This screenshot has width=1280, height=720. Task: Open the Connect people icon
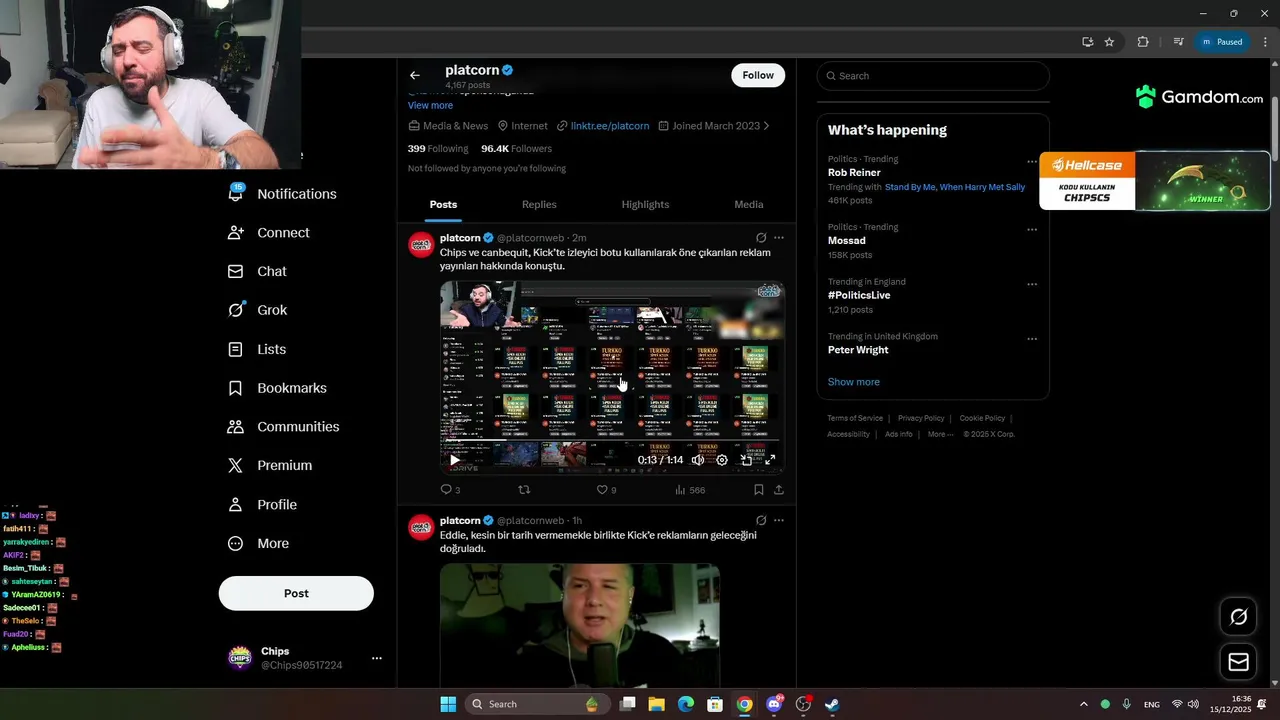tap(236, 232)
